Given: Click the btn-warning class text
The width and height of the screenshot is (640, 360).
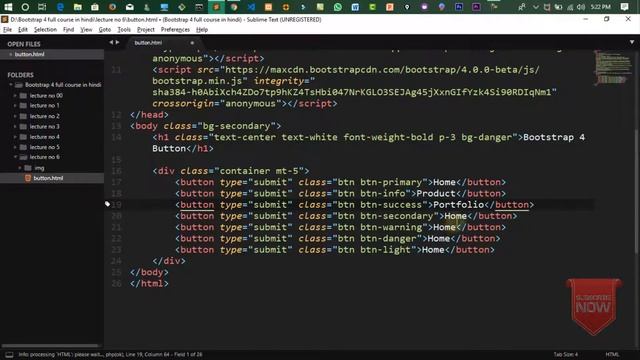Looking at the screenshot, I should tap(391, 227).
